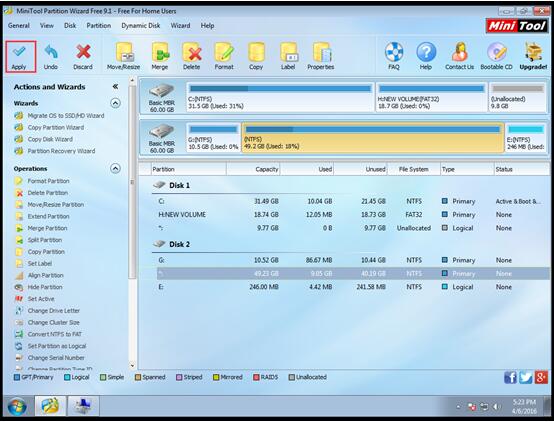Start the Partition Recovery Wizard
The width and height of the screenshot is (554, 422).
[55, 151]
